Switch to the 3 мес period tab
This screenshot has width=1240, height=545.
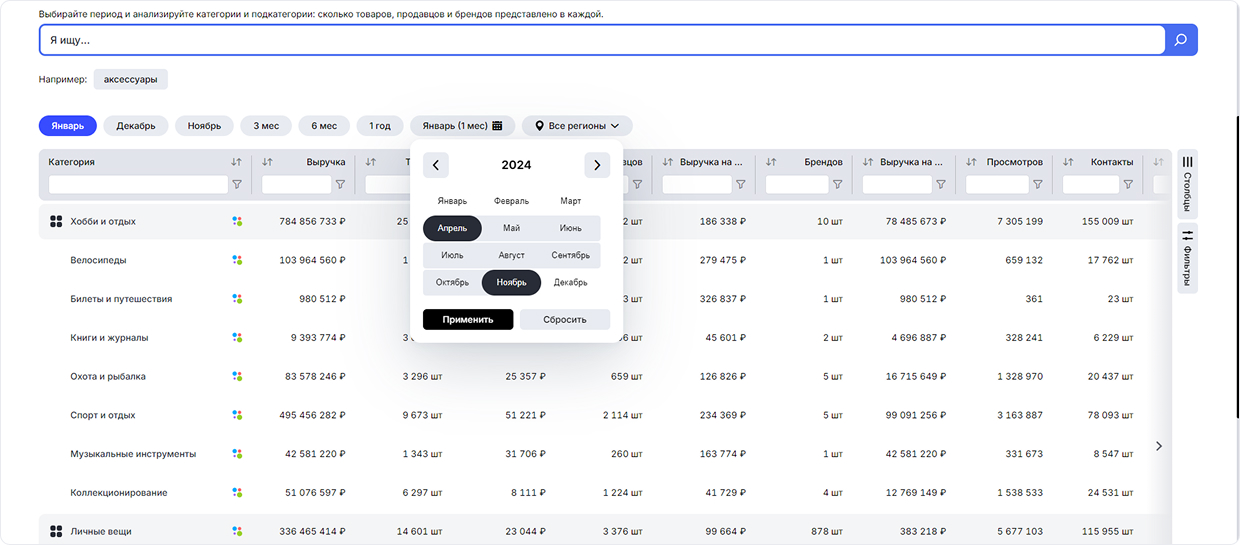coord(265,126)
